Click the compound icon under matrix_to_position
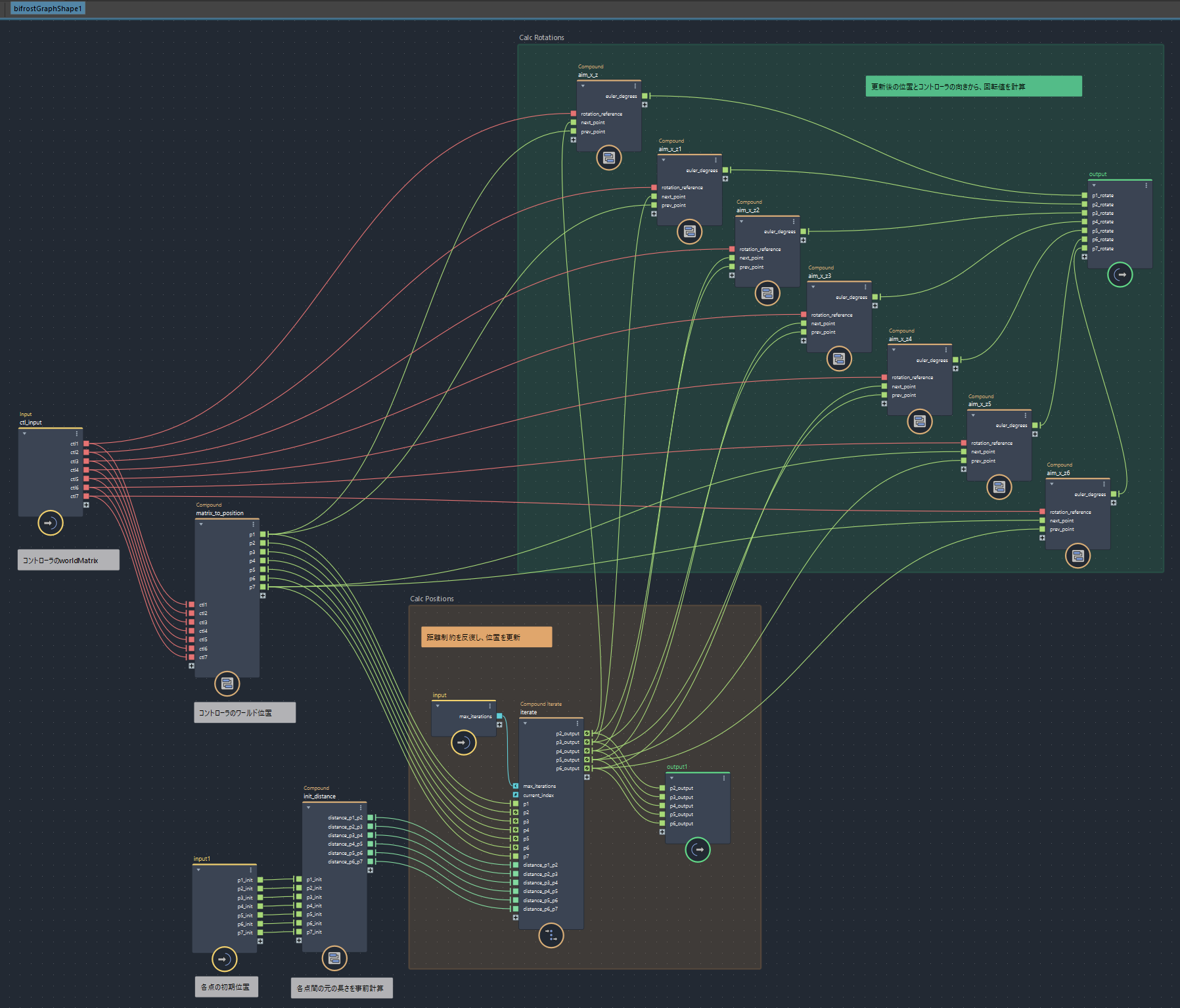The width and height of the screenshot is (1180, 1008). click(x=227, y=683)
